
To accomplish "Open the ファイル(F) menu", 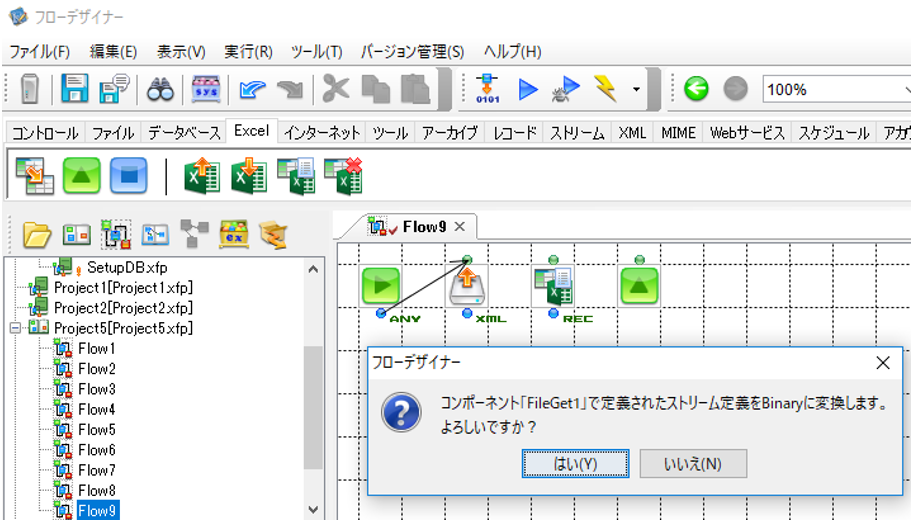I will click(x=40, y=52).
